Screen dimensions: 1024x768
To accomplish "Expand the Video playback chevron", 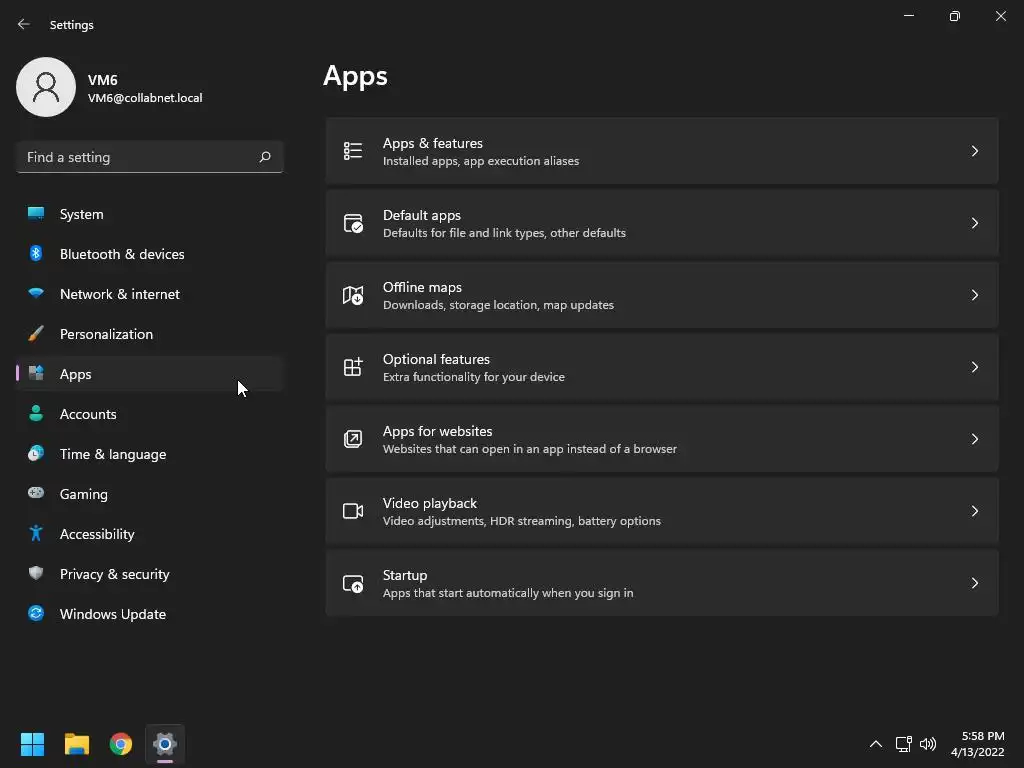I will coord(975,511).
